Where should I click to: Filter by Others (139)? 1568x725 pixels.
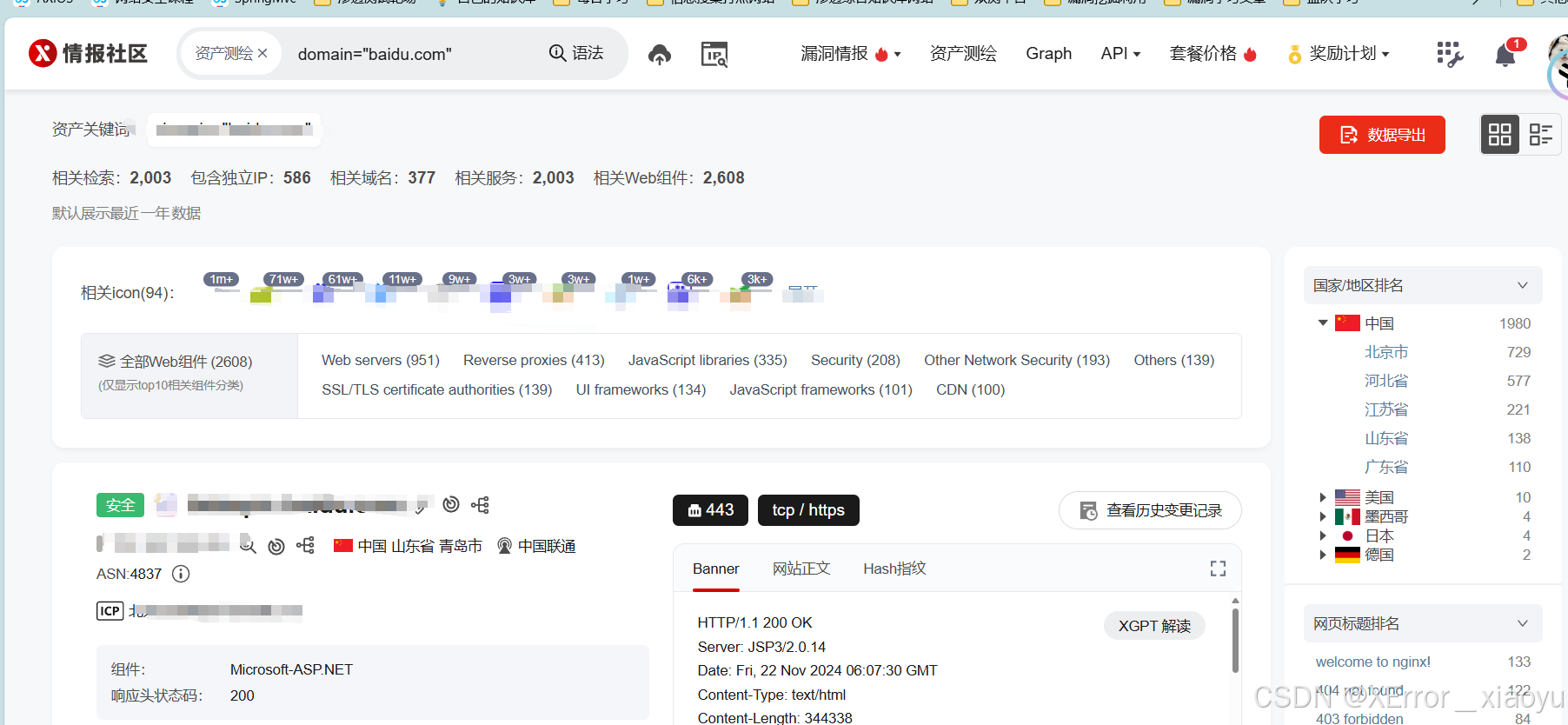pyautogui.click(x=1174, y=360)
